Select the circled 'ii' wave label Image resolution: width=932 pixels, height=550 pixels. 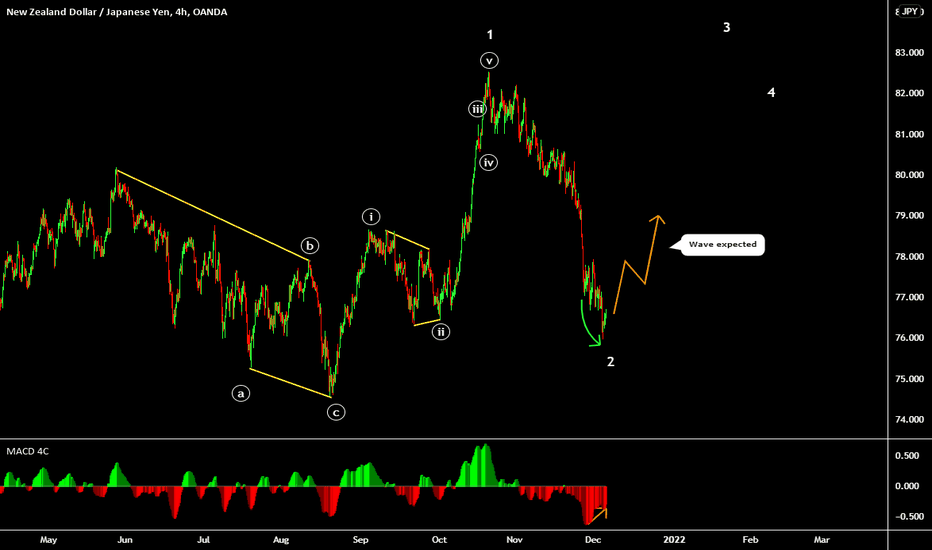440,332
